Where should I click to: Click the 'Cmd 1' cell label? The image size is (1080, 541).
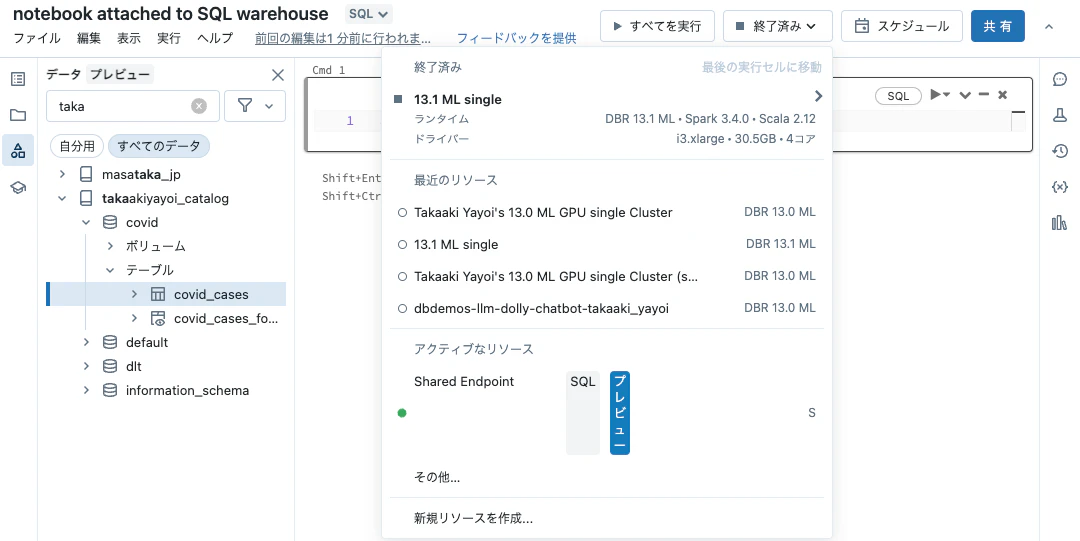[x=329, y=70]
